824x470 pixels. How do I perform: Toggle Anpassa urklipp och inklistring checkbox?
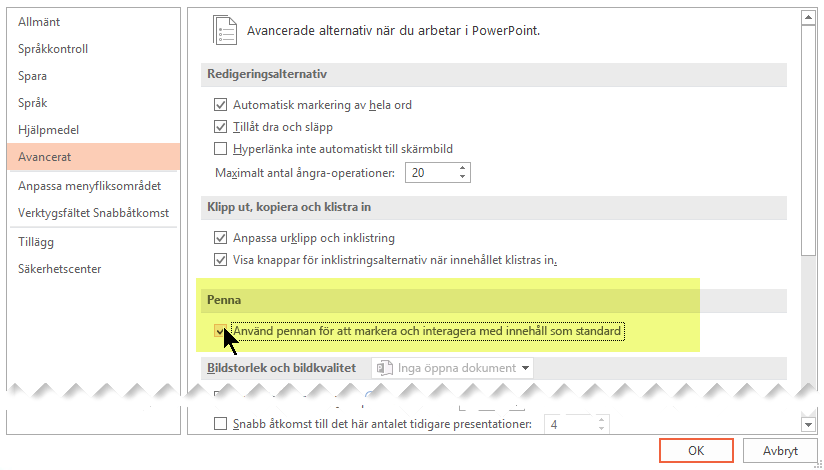click(220, 238)
